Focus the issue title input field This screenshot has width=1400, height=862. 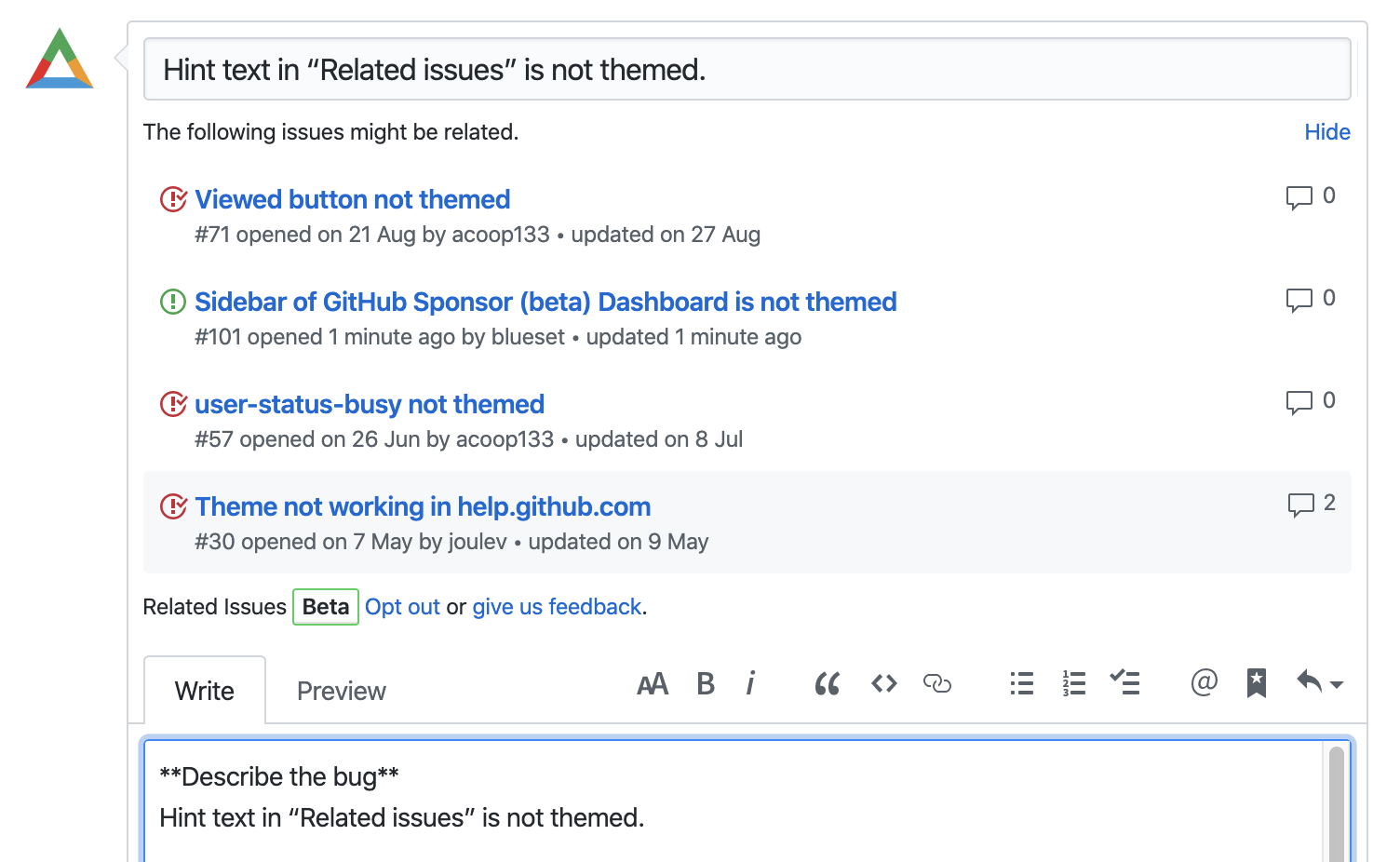(747, 69)
